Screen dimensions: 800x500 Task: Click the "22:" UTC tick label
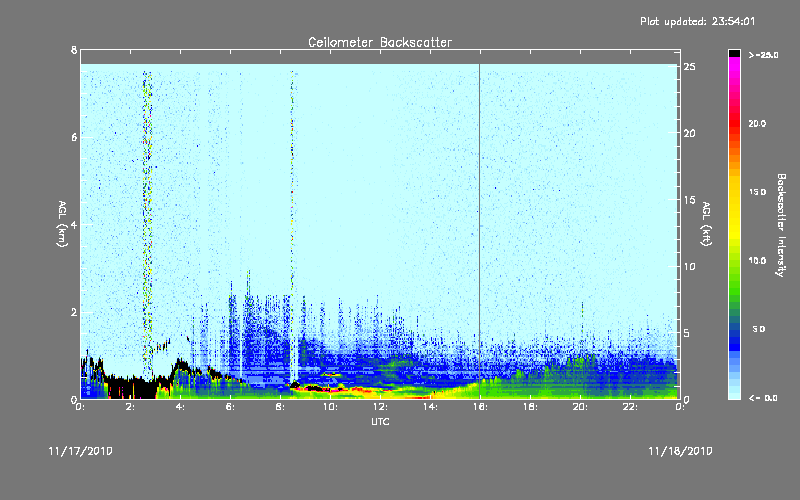631,407
